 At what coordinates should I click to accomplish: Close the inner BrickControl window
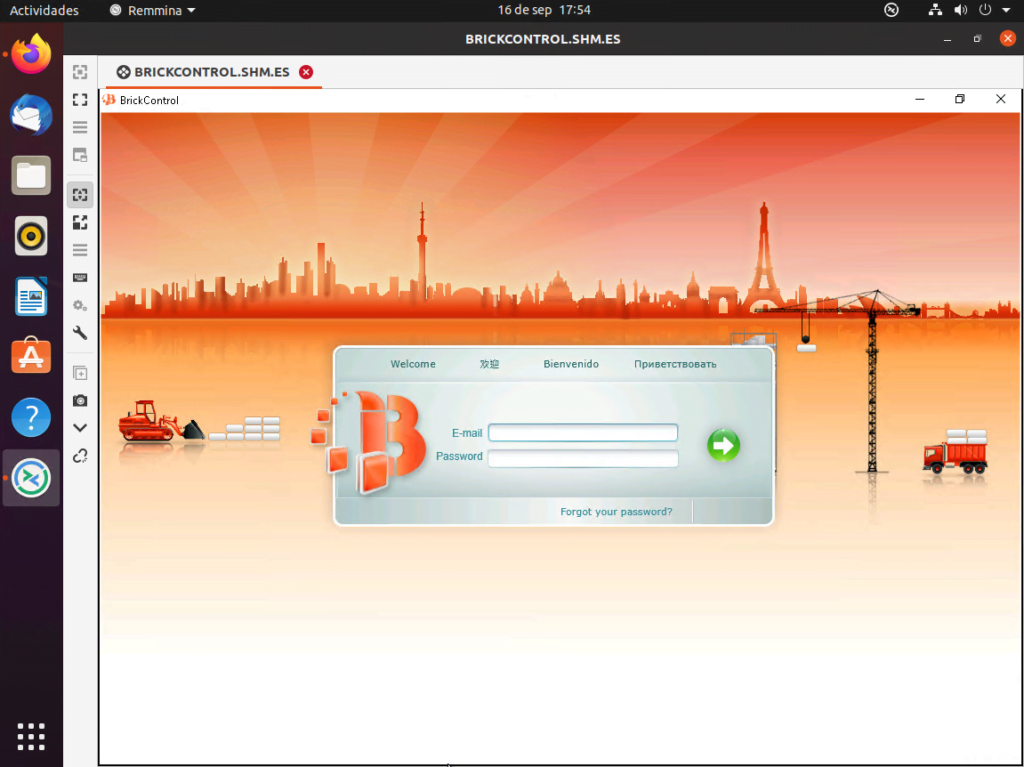coord(1000,99)
